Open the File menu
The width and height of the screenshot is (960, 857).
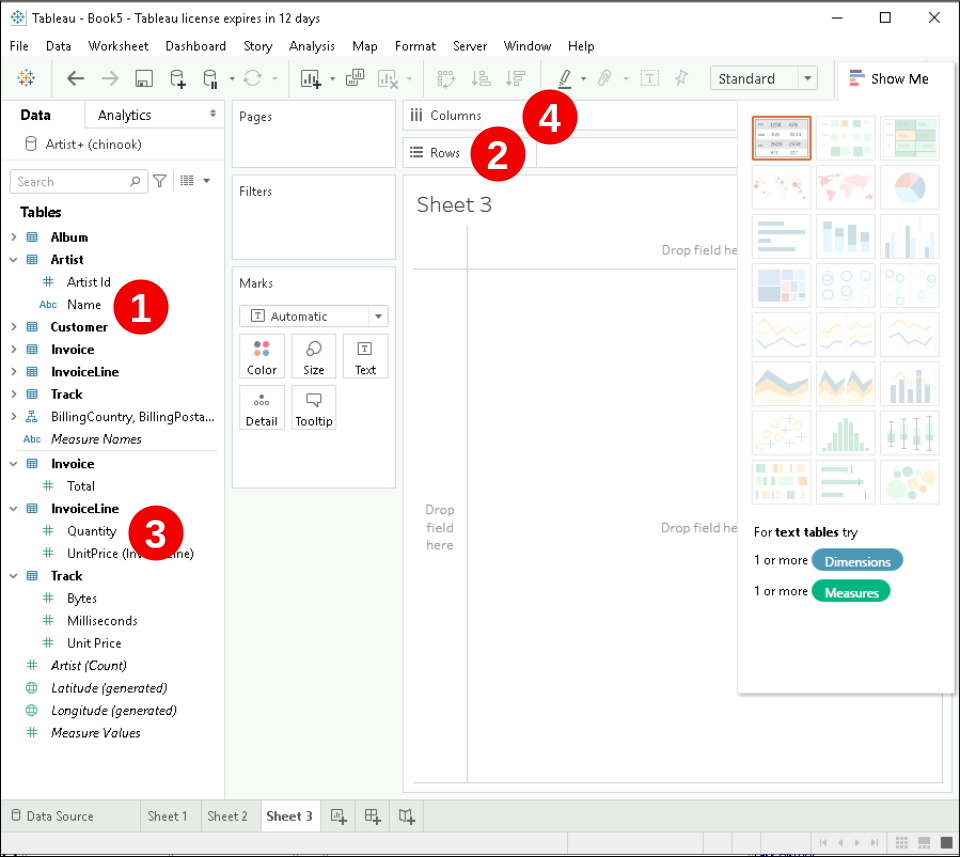(19, 46)
